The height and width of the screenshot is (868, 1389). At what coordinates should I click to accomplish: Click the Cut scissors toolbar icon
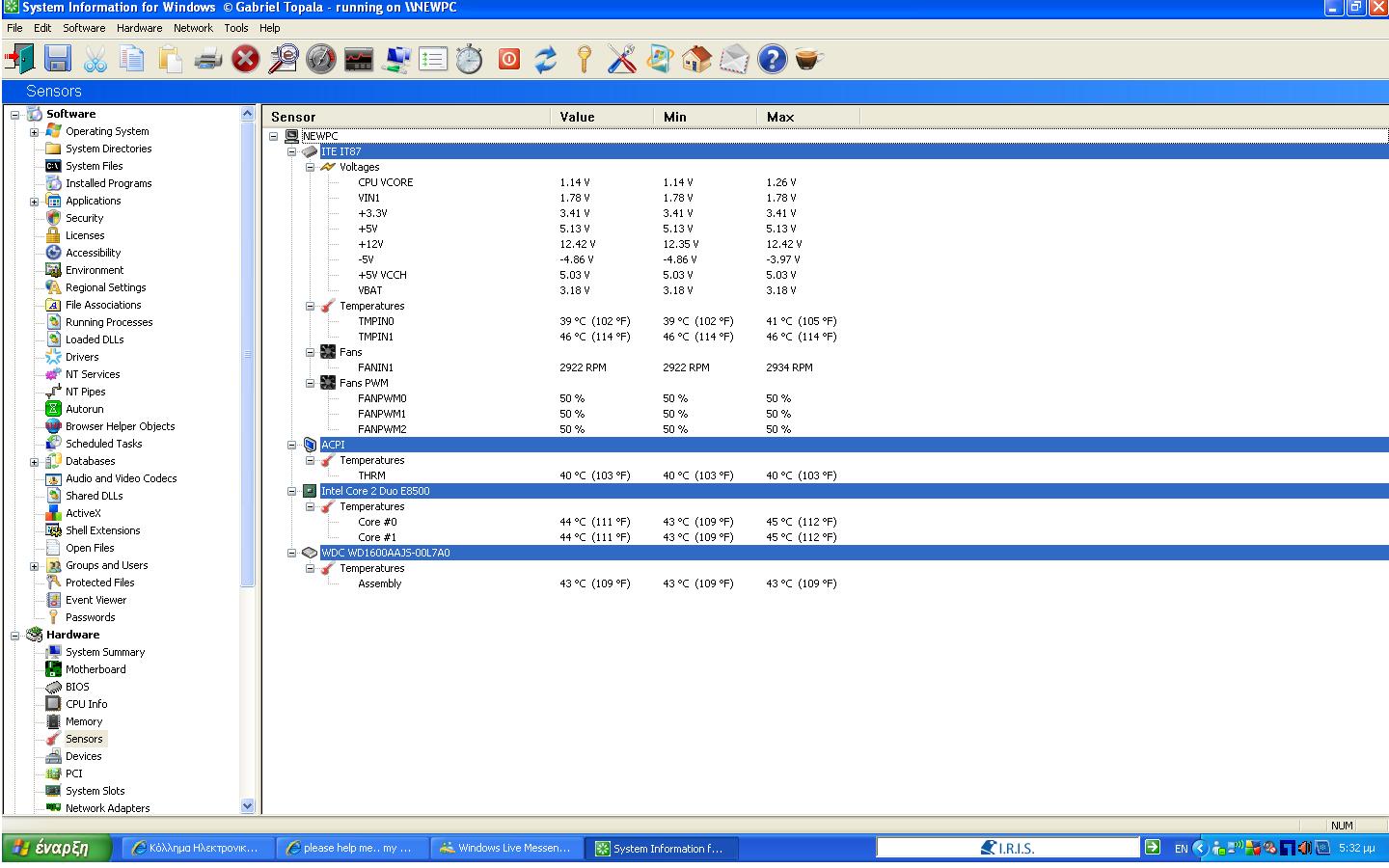95,60
